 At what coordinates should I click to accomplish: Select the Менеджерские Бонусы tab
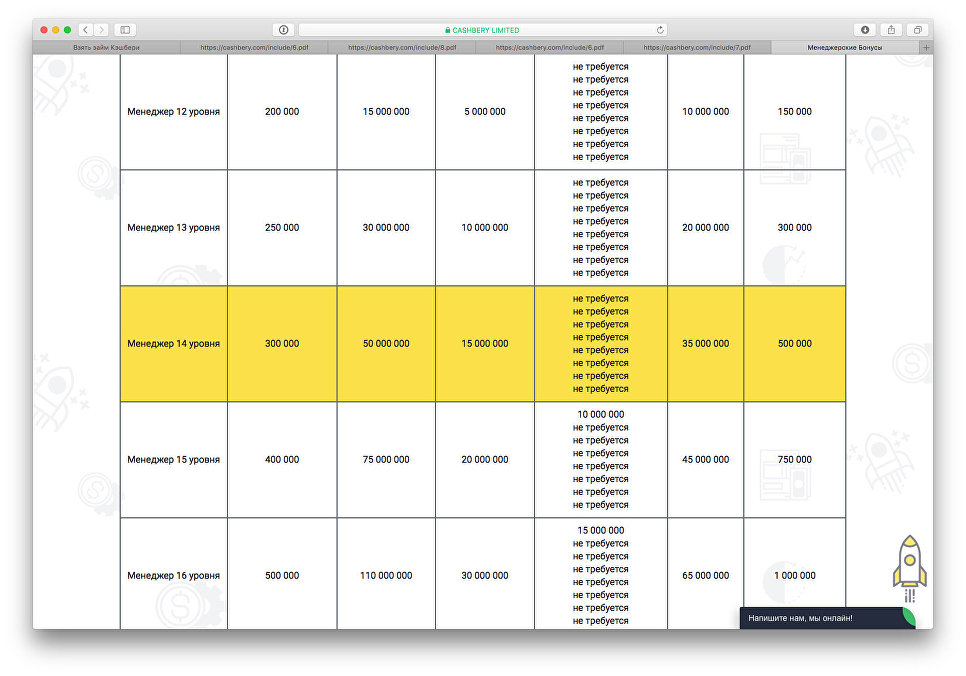pyautogui.click(x=845, y=47)
